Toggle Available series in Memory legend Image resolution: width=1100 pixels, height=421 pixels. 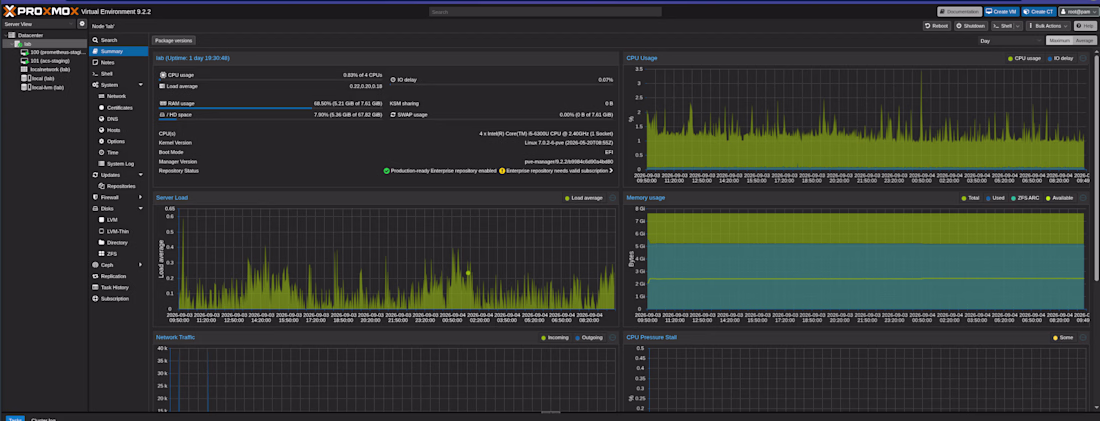tap(1059, 198)
